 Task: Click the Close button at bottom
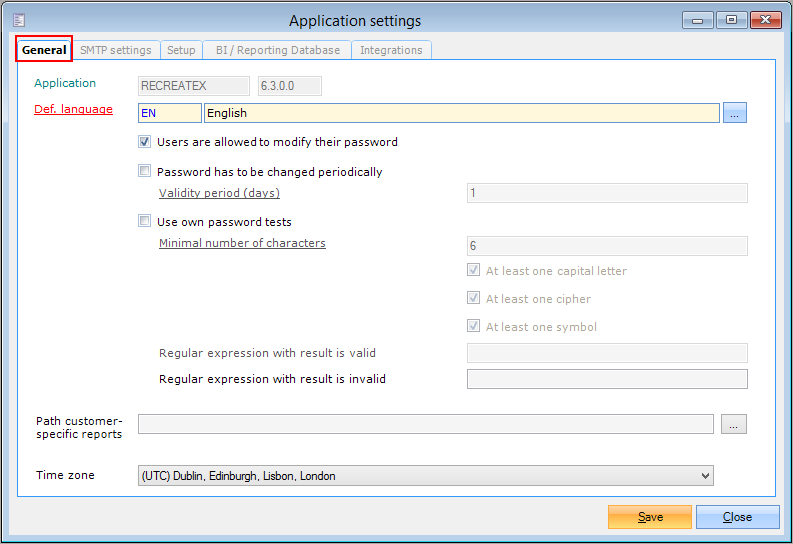click(x=738, y=517)
